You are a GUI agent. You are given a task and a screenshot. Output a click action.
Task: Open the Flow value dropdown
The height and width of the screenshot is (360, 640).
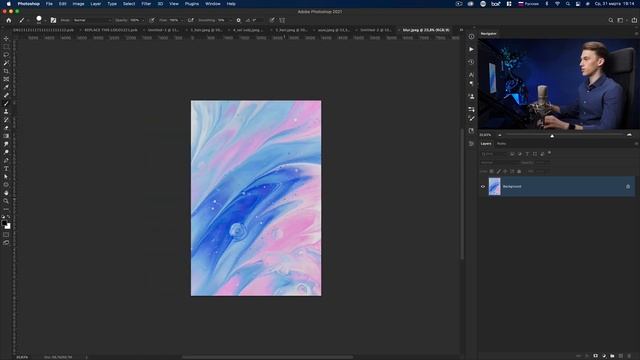click(x=181, y=20)
